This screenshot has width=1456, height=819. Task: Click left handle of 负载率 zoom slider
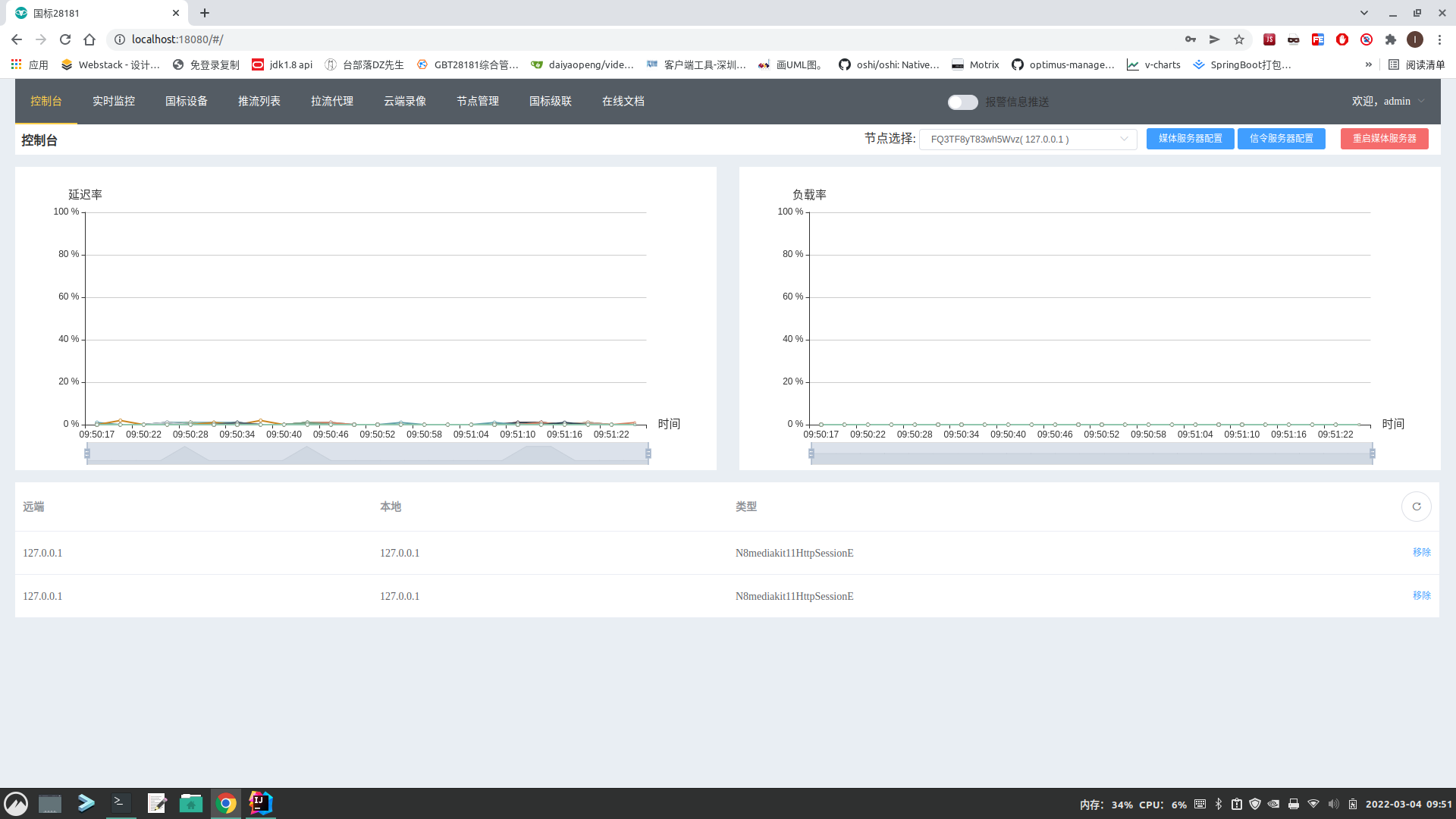click(811, 453)
